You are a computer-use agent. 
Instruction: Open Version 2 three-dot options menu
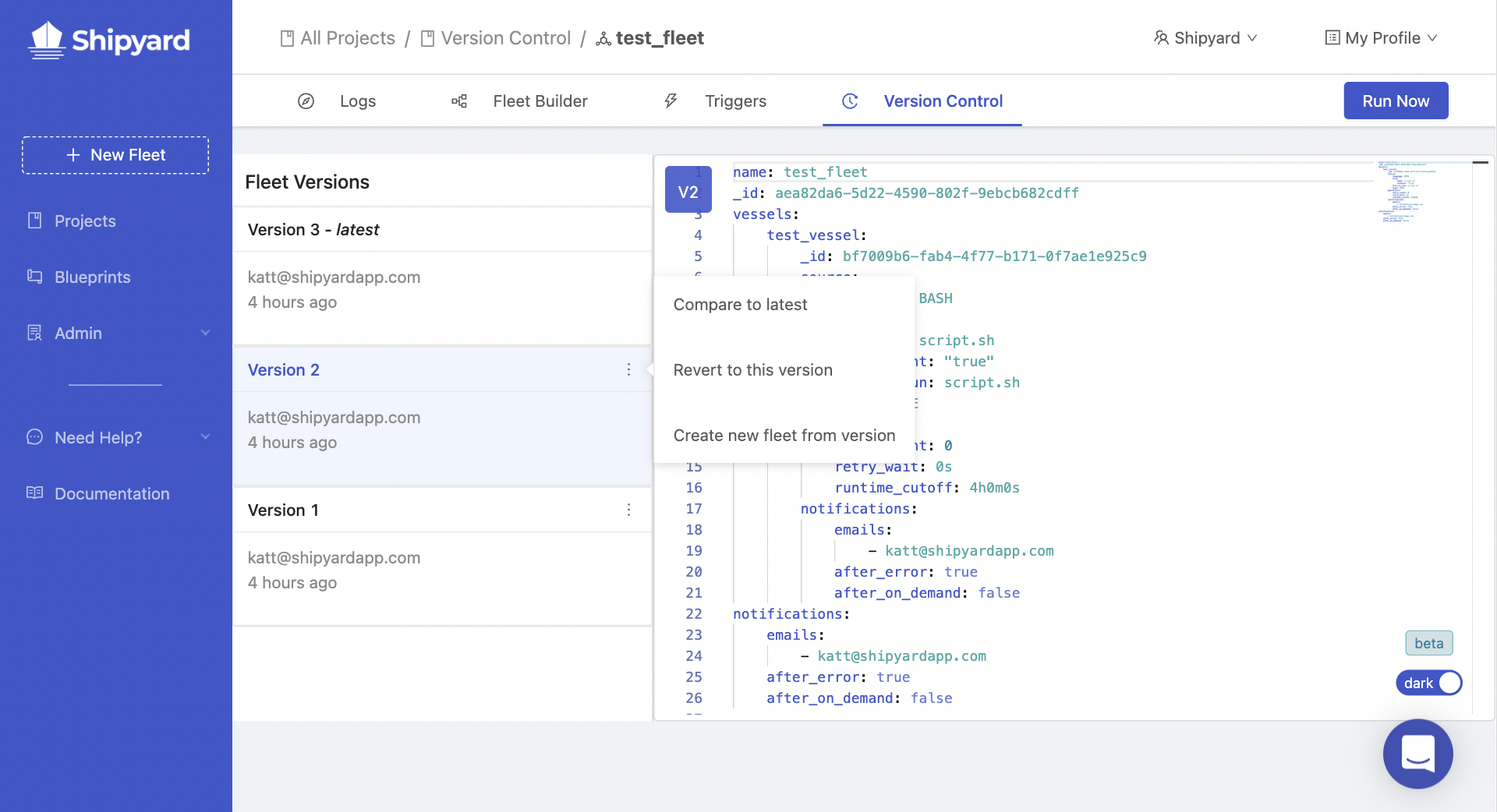(x=628, y=369)
